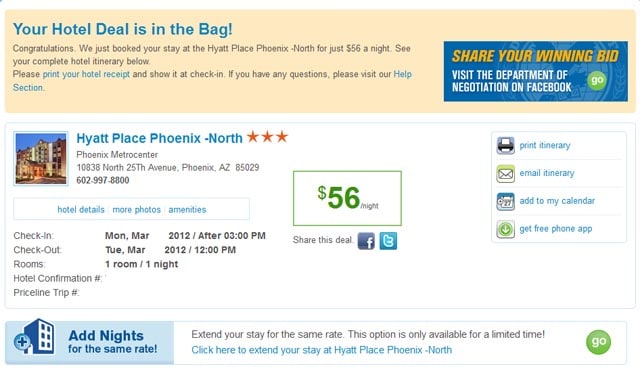Click the envelope icon for email itinerary

pyautogui.click(x=505, y=173)
